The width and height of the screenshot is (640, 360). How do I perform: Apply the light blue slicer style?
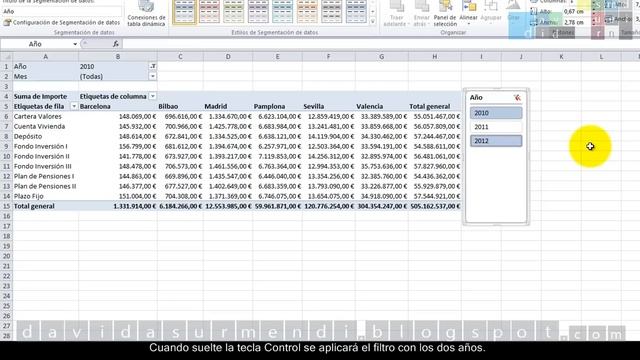282,12
